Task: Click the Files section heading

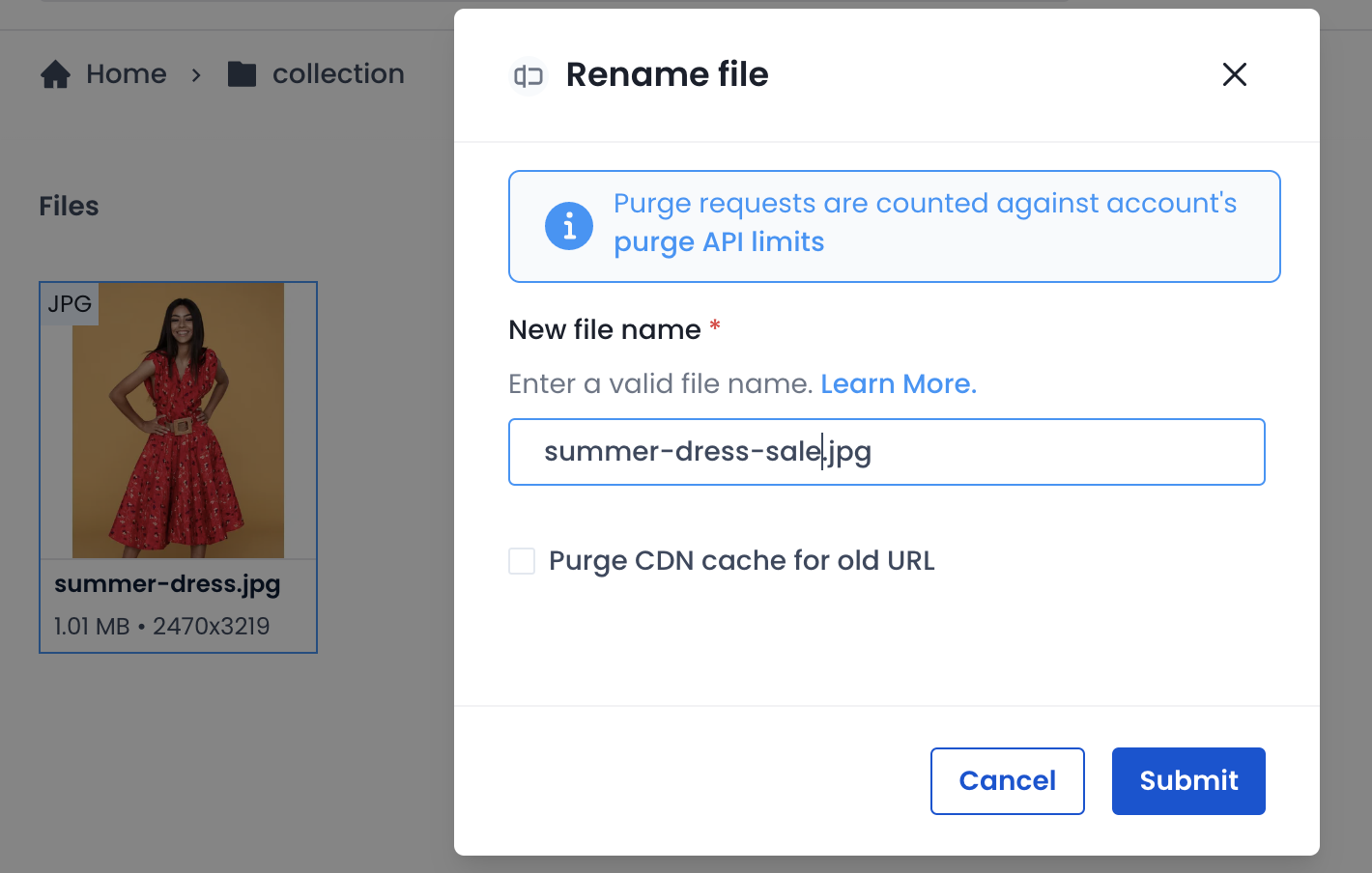Action: coord(69,207)
